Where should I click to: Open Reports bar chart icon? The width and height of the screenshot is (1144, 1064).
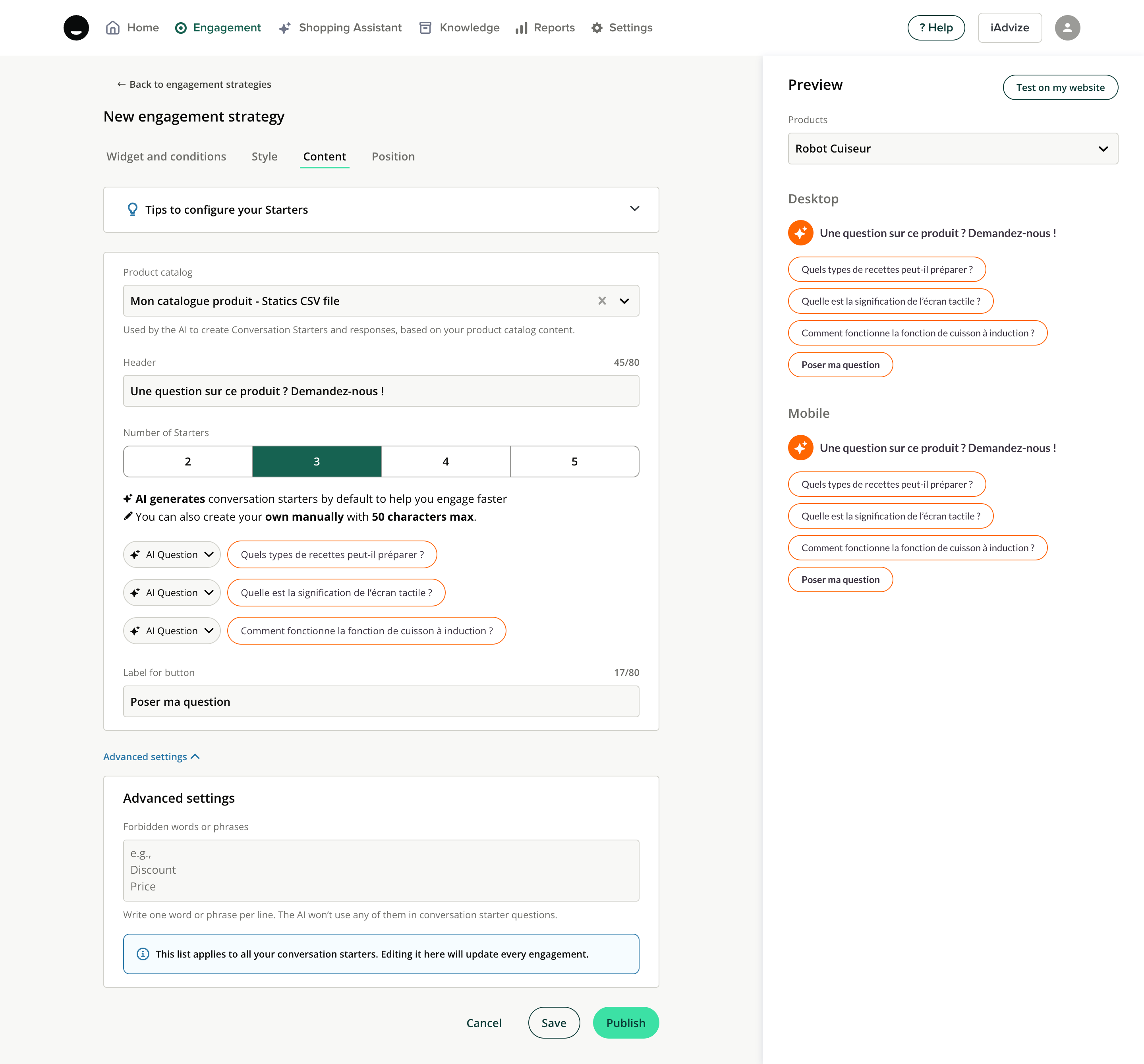pos(522,28)
